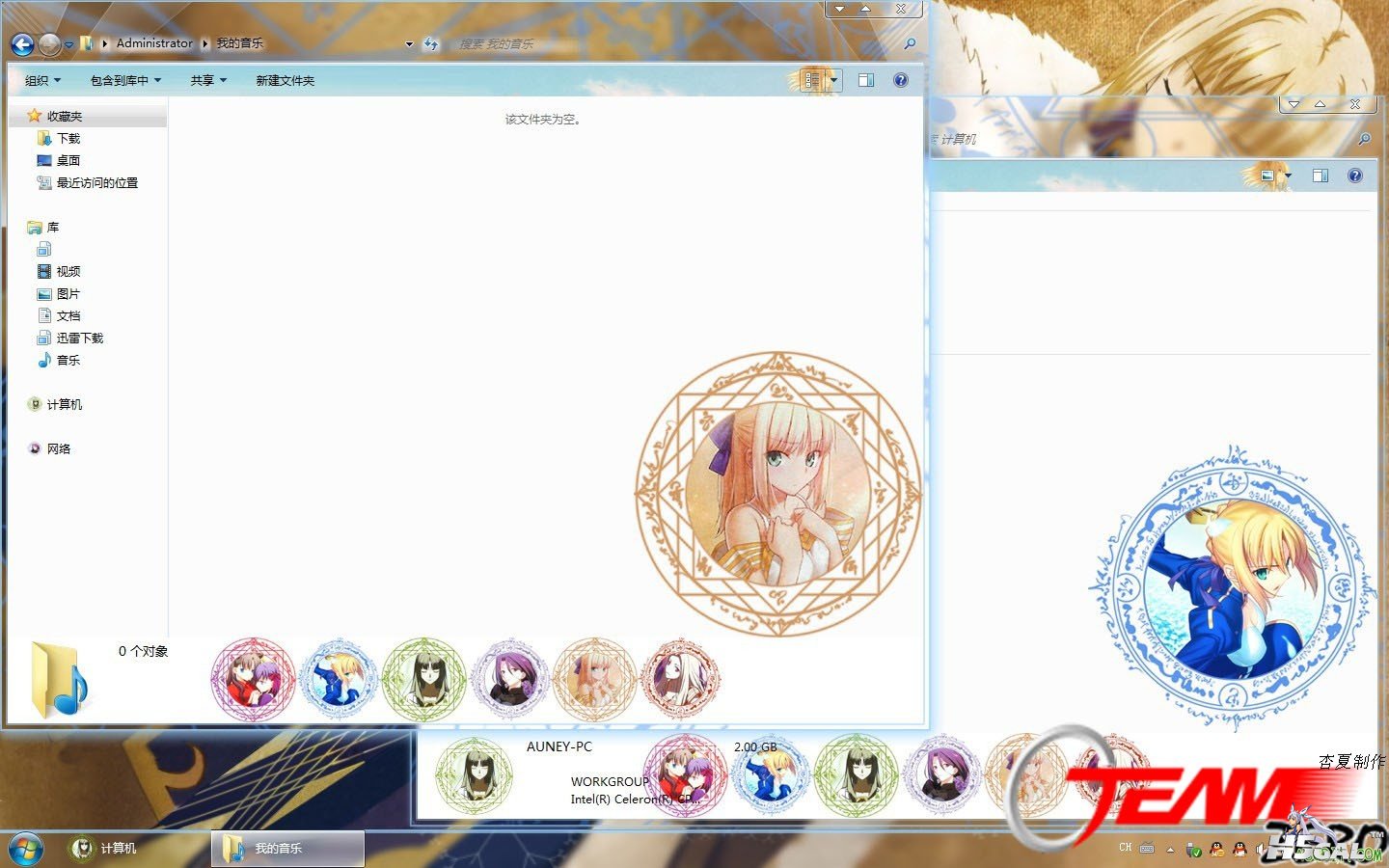This screenshot has width=1389, height=868.
Task: Open 最近访问的位置 in the sidebar
Action: pos(97,182)
